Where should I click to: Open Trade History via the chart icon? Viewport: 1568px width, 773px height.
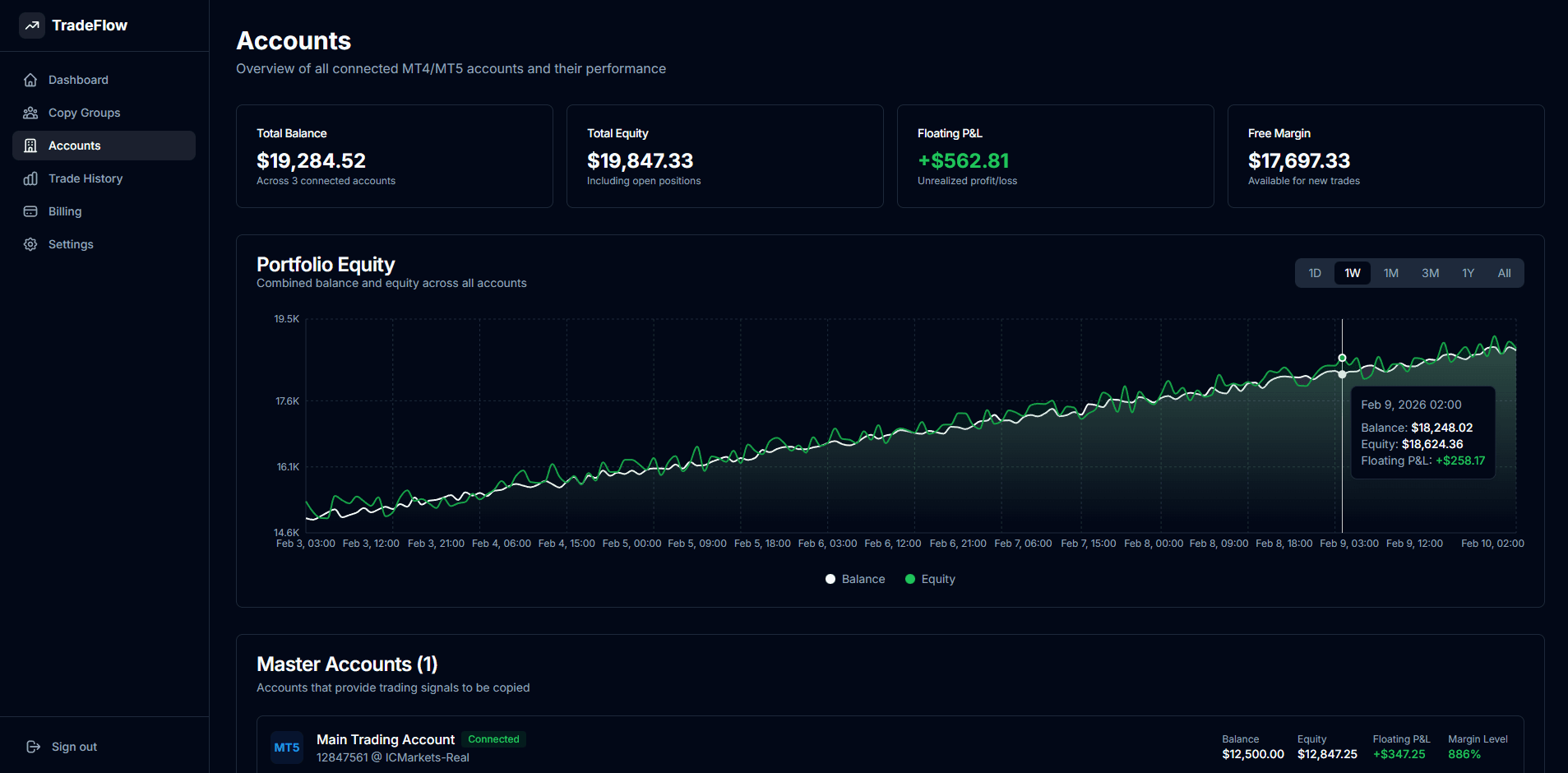pos(30,178)
